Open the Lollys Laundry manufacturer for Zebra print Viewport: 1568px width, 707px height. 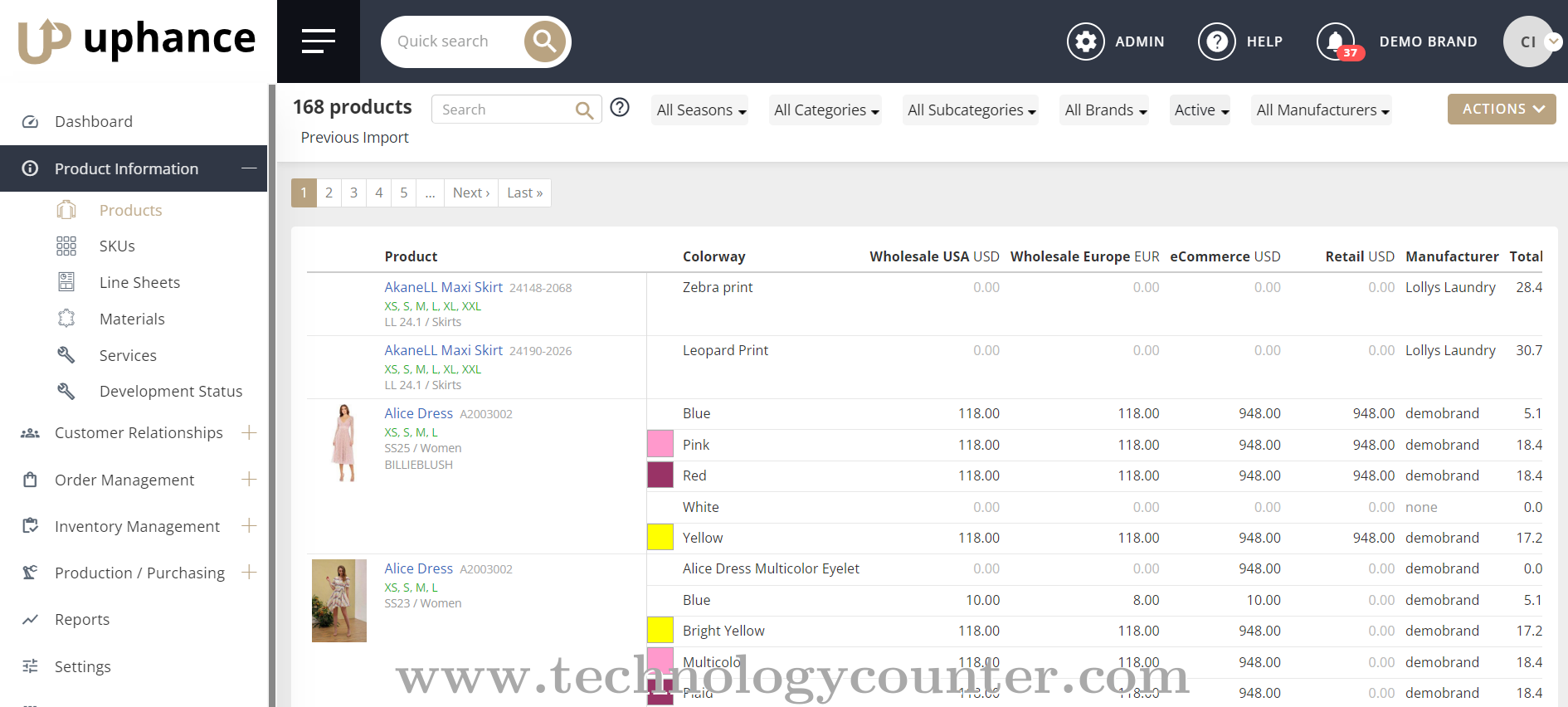(1450, 287)
